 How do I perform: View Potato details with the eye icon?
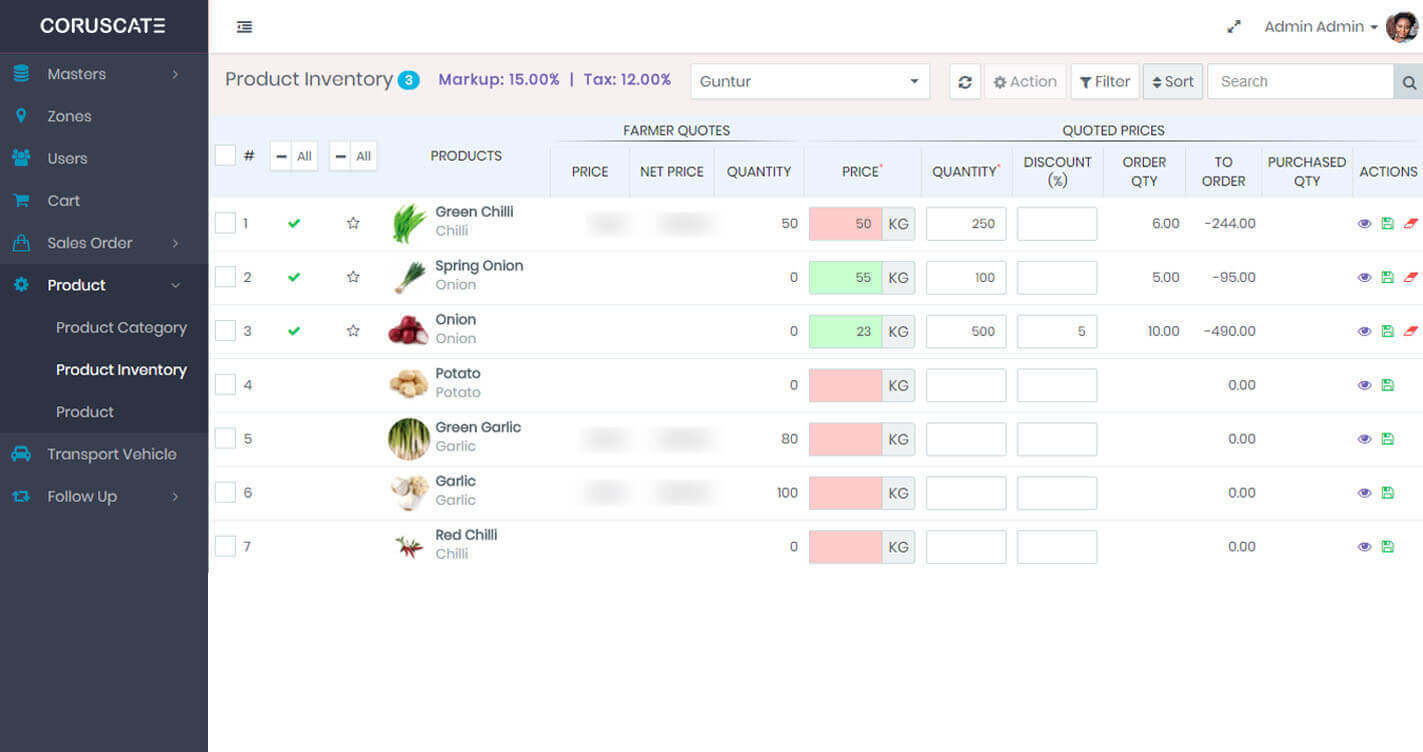tap(1364, 385)
